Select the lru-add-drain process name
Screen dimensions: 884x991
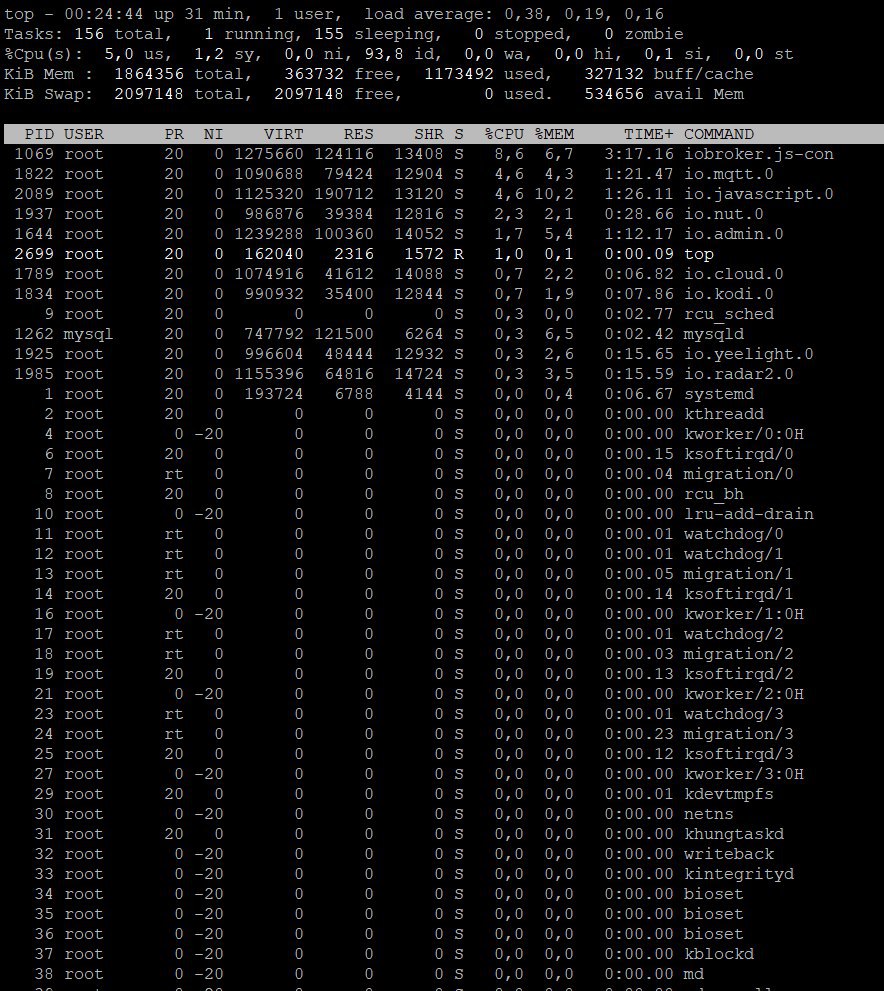749,514
